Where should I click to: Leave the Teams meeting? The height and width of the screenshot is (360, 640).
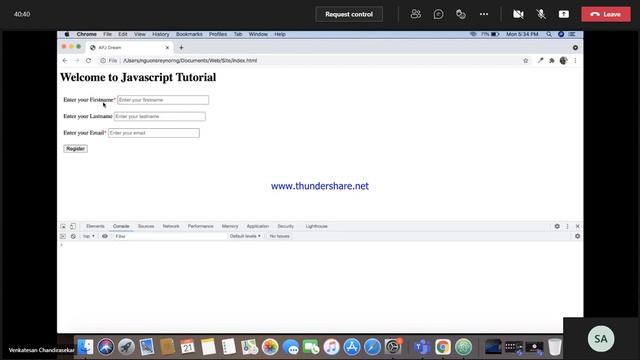606,14
